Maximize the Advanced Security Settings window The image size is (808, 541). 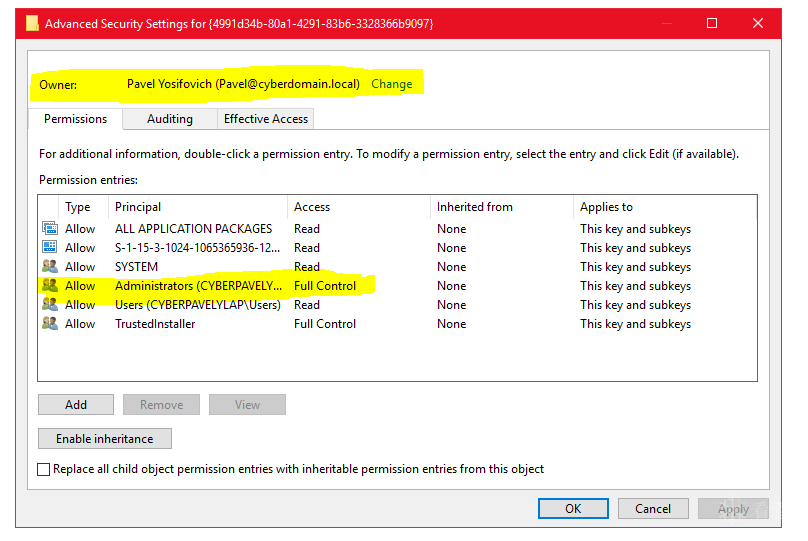point(712,23)
